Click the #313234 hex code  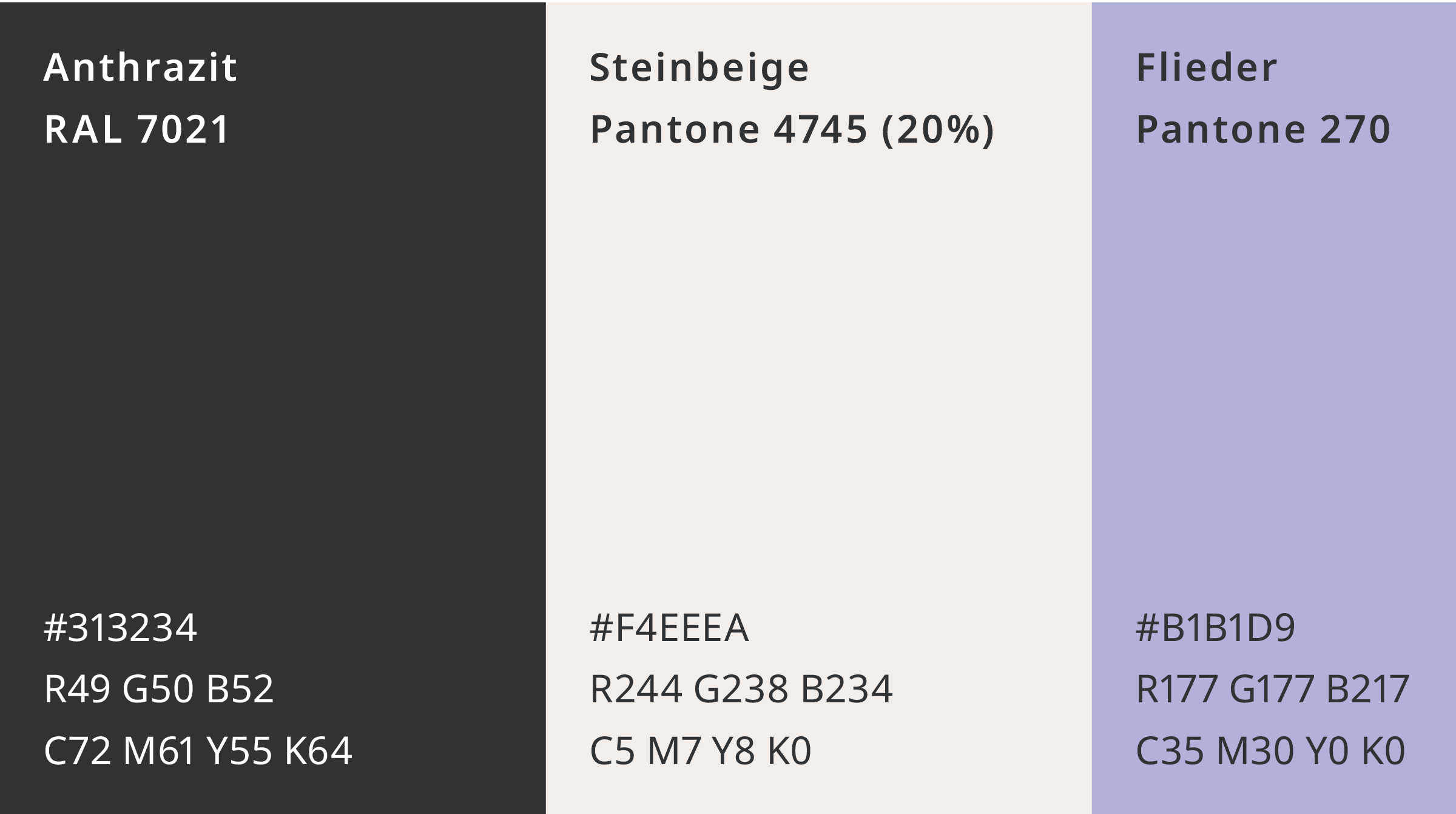pos(120,627)
